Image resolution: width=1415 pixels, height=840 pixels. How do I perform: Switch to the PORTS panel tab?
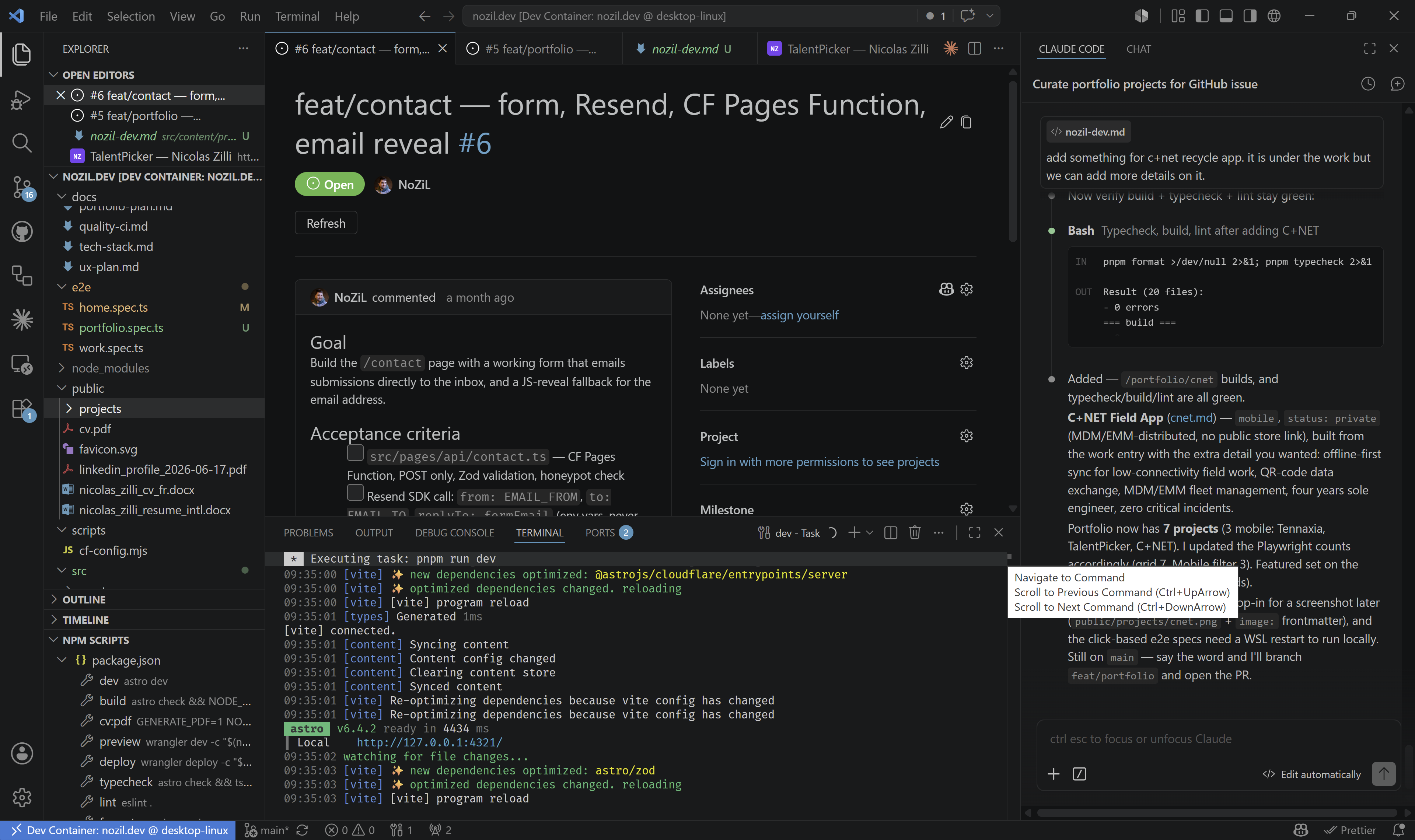coord(608,533)
